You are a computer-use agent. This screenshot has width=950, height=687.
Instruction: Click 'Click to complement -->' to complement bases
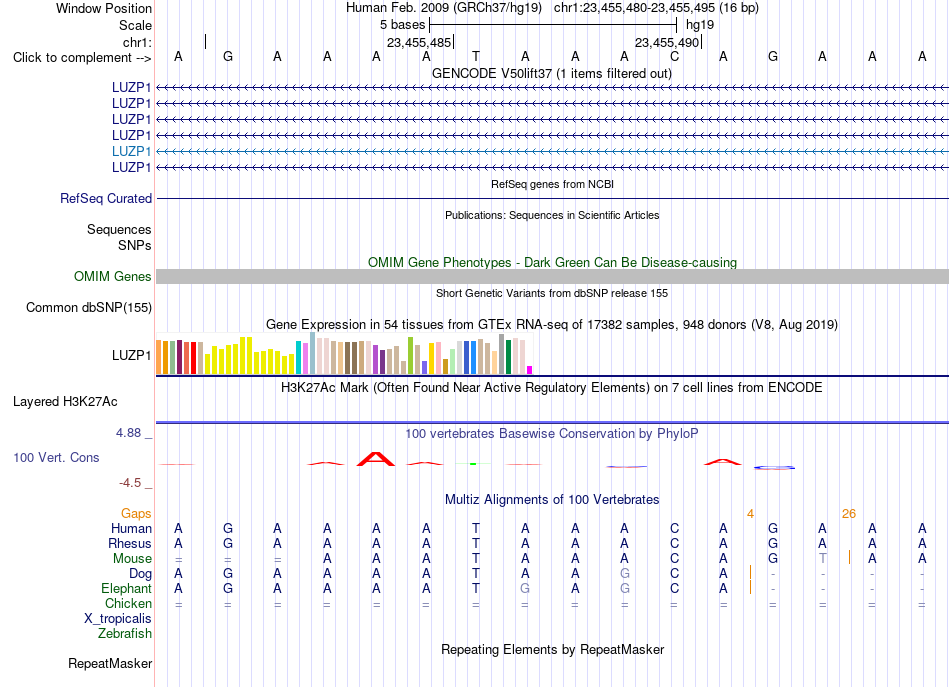click(82, 58)
